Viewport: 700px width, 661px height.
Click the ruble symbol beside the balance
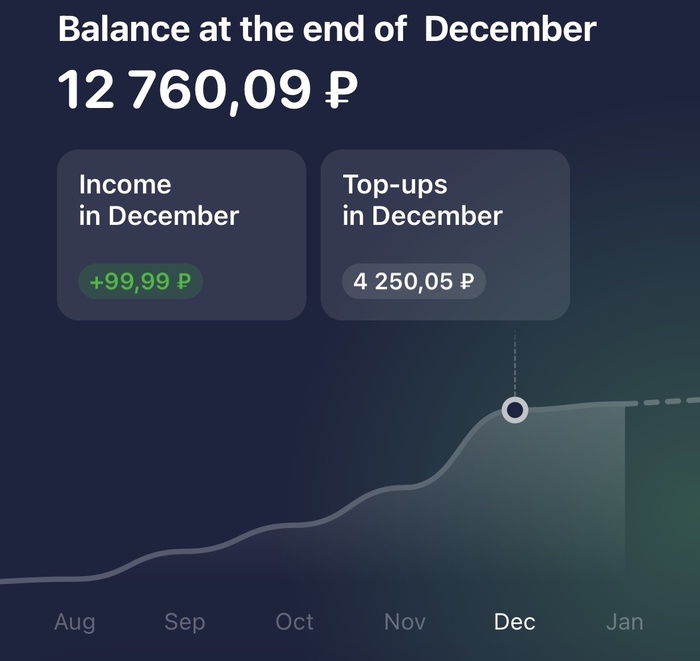(341, 91)
